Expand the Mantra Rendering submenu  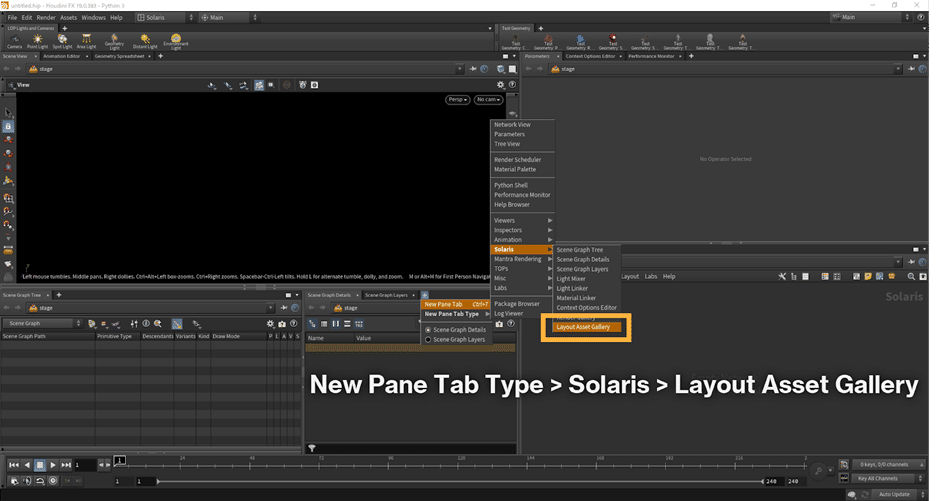522,259
